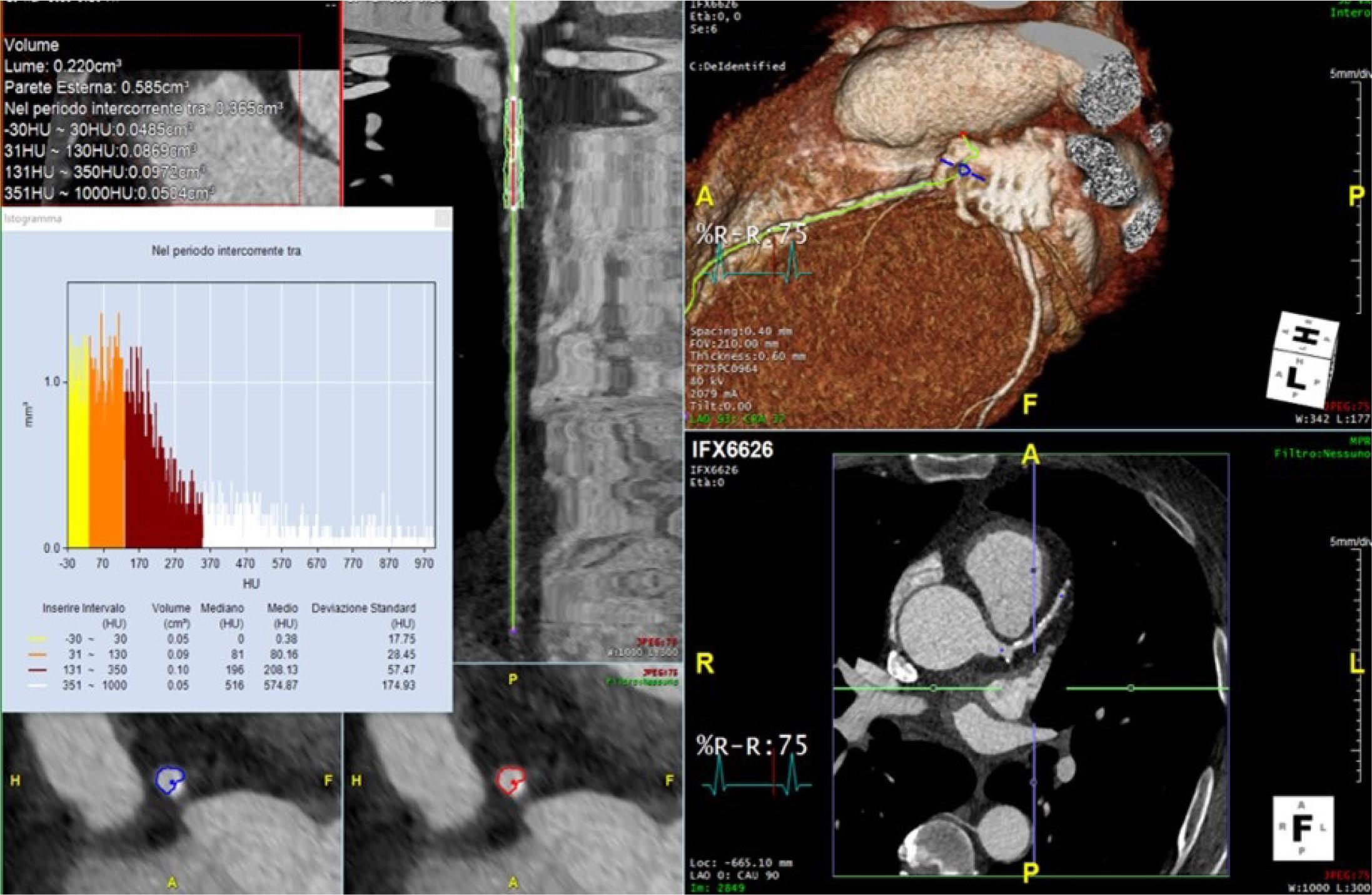Screen dimensions: 1372x895
Task: Click the axial orientation cube labeled F
Action: pyautogui.click(x=1303, y=828)
